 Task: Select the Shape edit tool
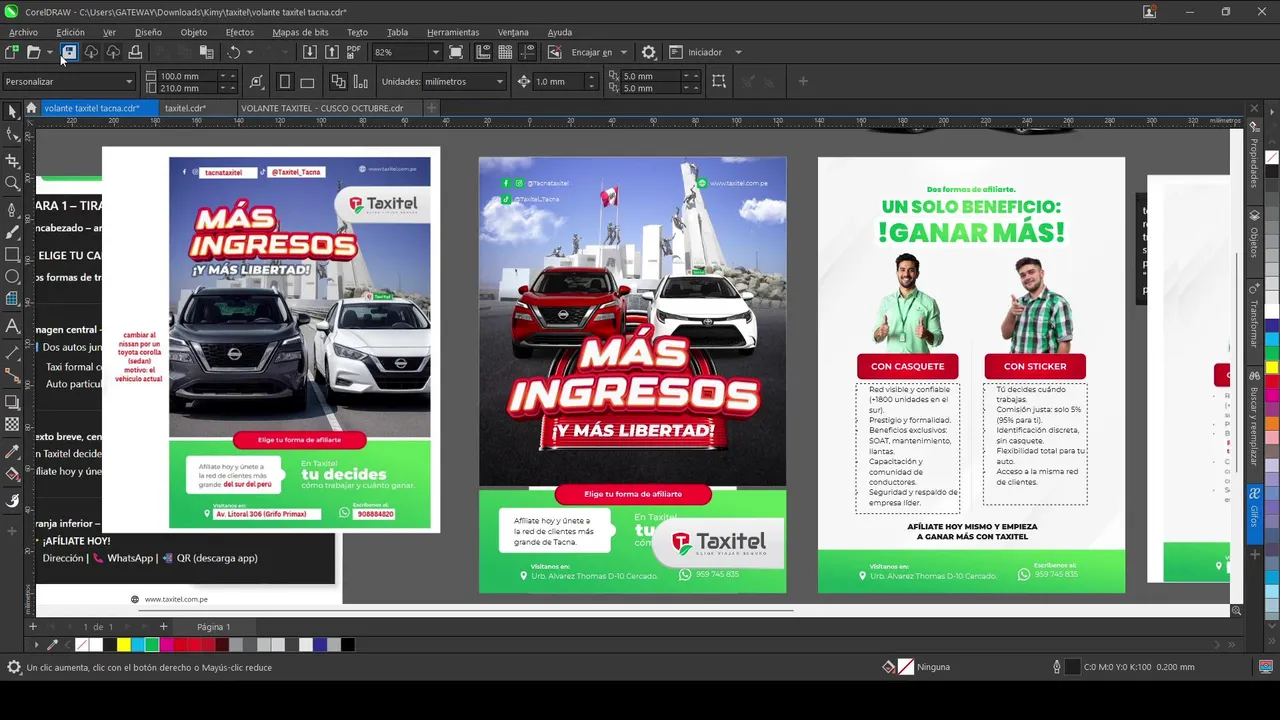click(12, 135)
